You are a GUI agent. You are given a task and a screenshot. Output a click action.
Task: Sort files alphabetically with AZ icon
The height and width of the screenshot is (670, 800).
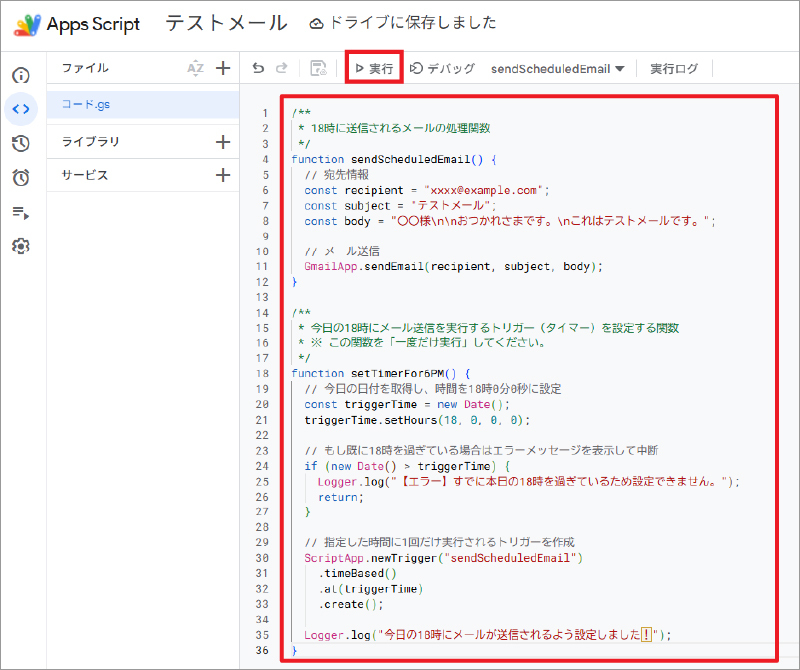195,68
